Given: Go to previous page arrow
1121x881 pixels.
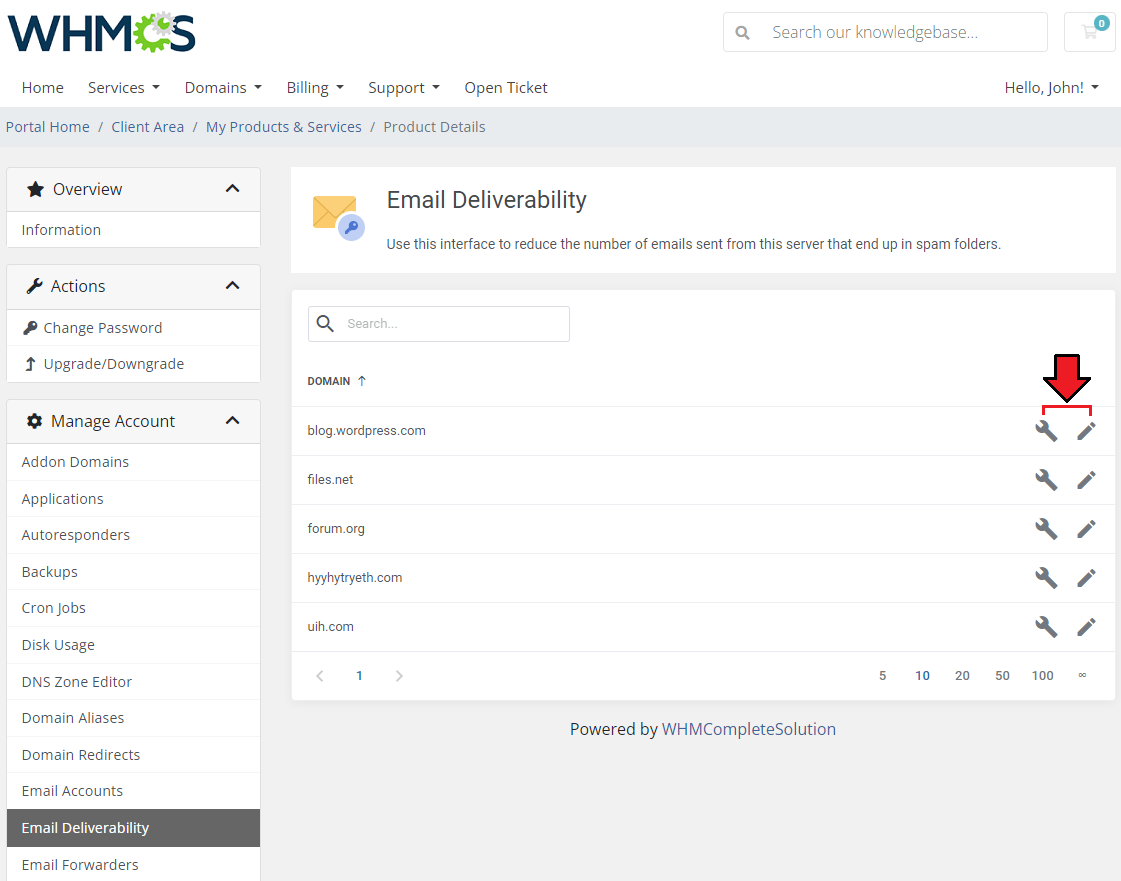Looking at the screenshot, I should (x=320, y=676).
